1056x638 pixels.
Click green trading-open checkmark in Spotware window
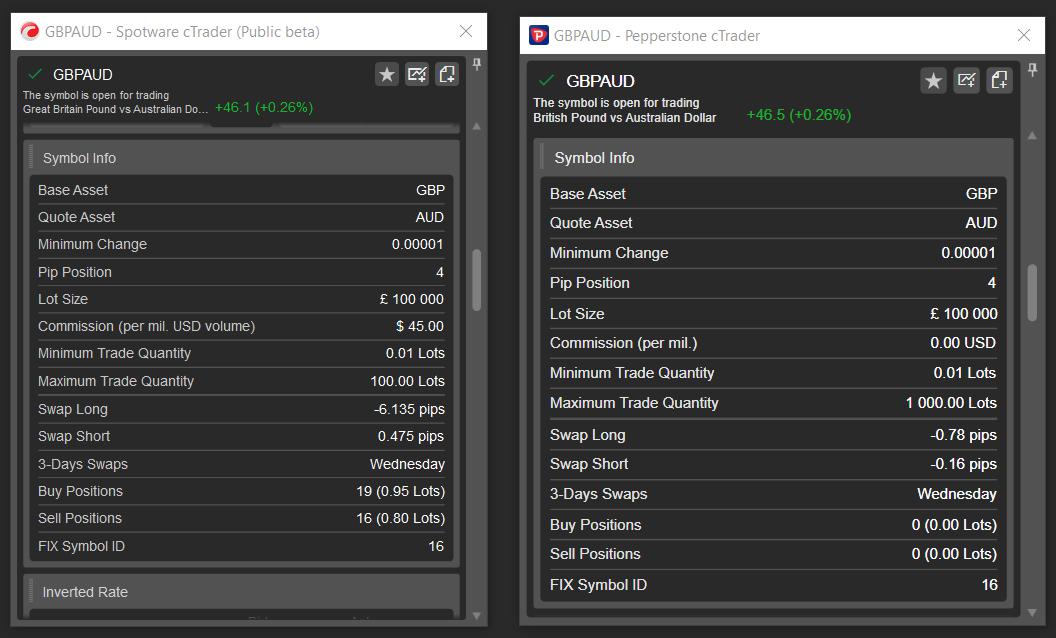35,73
